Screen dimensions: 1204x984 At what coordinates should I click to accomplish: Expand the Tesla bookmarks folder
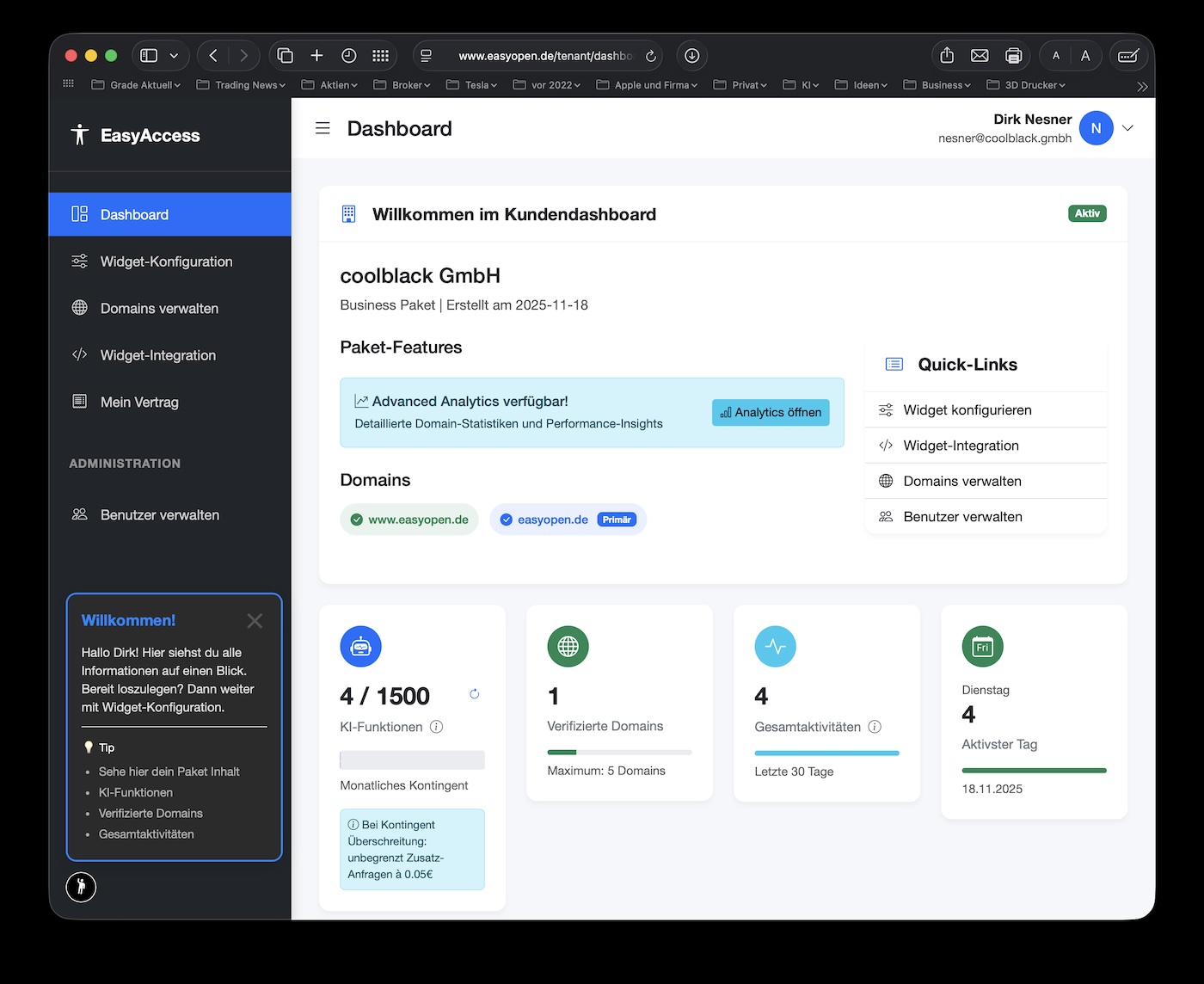[x=476, y=84]
